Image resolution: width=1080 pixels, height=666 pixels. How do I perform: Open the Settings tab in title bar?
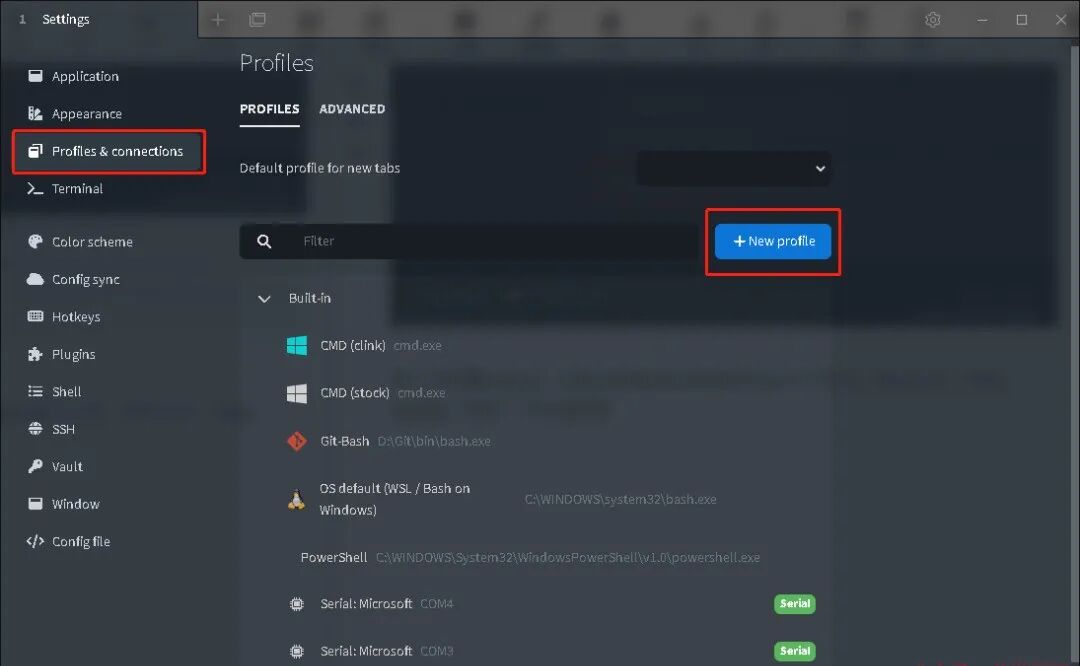[x=99, y=19]
